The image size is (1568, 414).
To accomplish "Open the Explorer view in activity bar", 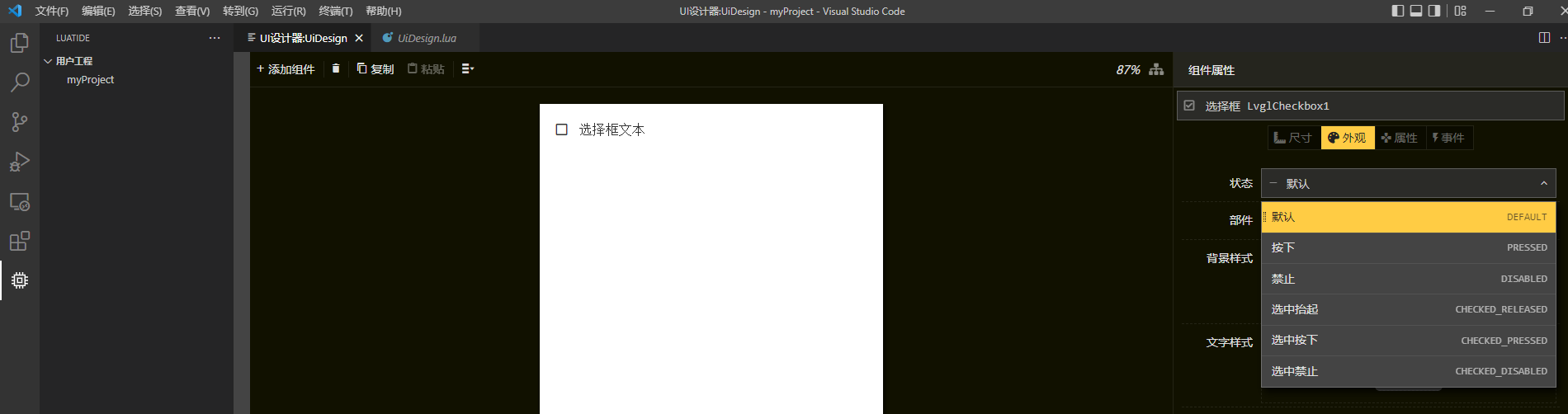I will coord(20,43).
